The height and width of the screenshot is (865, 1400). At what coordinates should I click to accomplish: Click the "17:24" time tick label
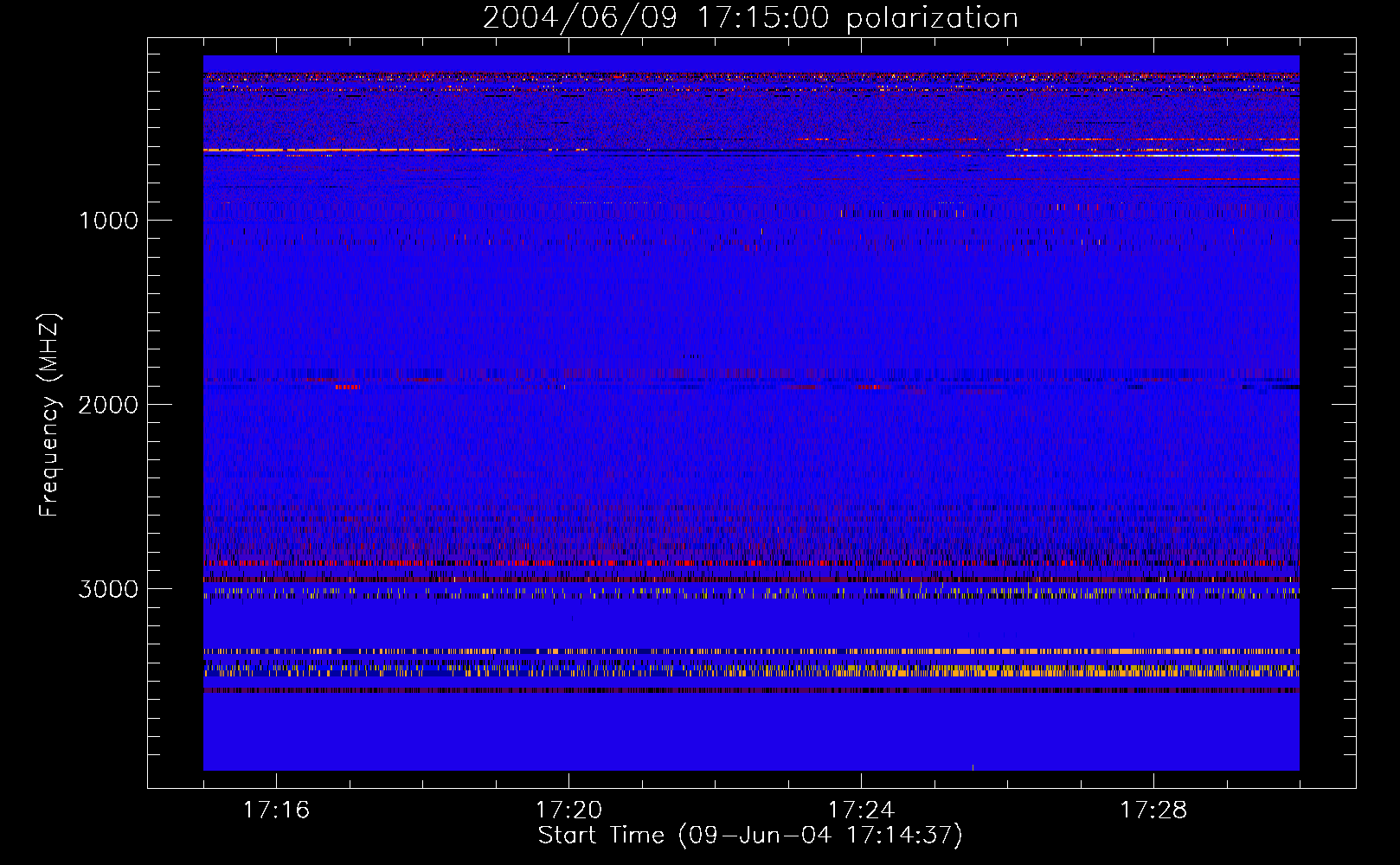861,810
